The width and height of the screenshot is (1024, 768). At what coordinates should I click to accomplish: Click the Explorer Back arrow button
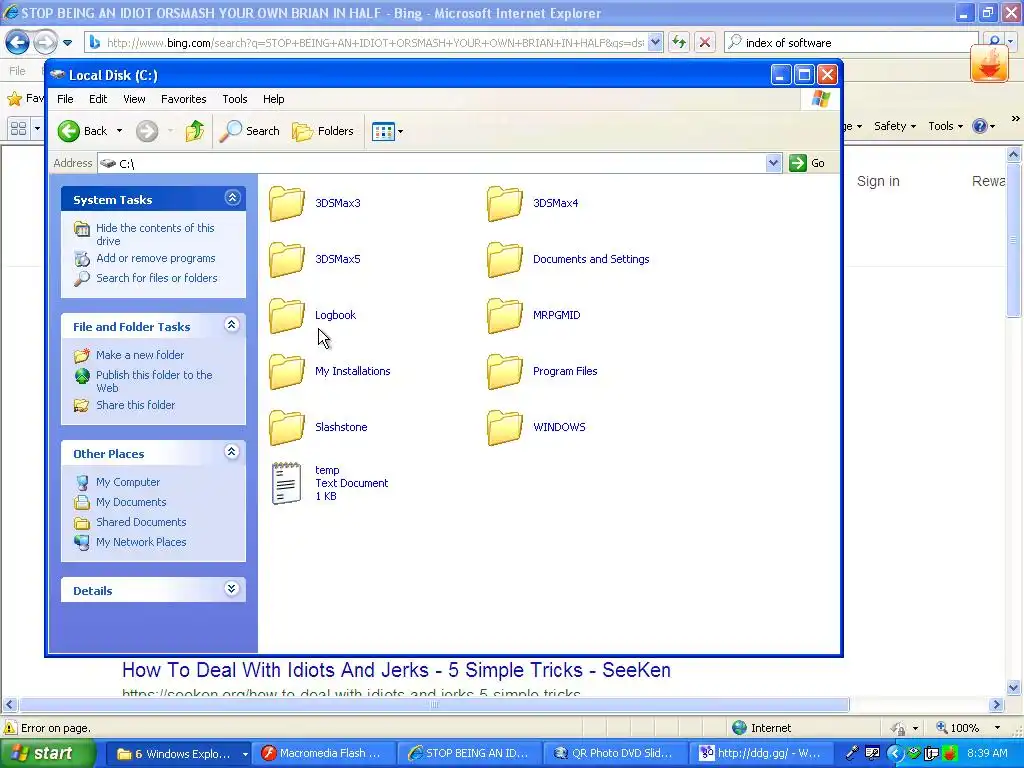click(69, 131)
